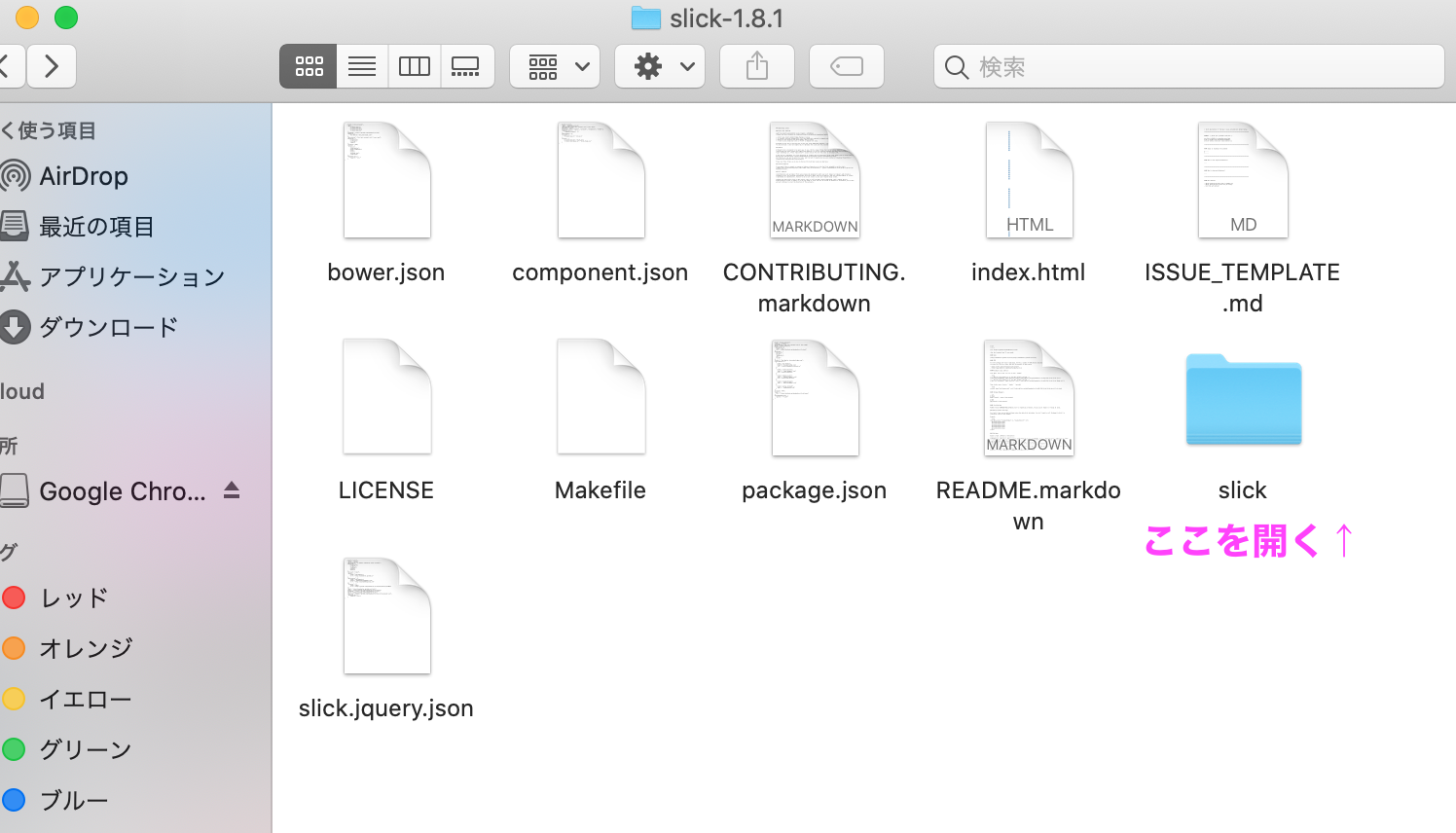This screenshot has height=833, width=1456.
Task: Click the ISSUE_TEMPLATE.md name label
Action: [1243, 288]
